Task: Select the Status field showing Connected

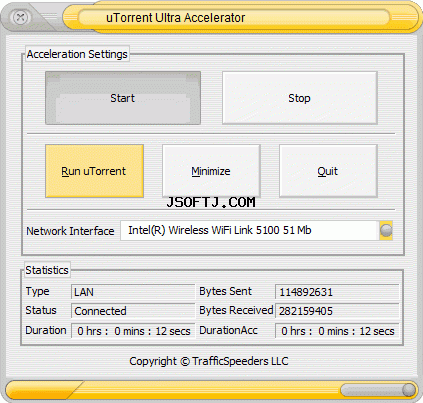Action: (x=133, y=311)
